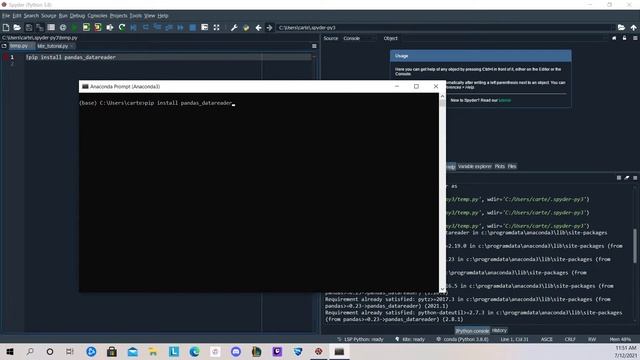This screenshot has height=360, width=640.
Task: Click the Help pane home icon
Action: (x=614, y=38)
